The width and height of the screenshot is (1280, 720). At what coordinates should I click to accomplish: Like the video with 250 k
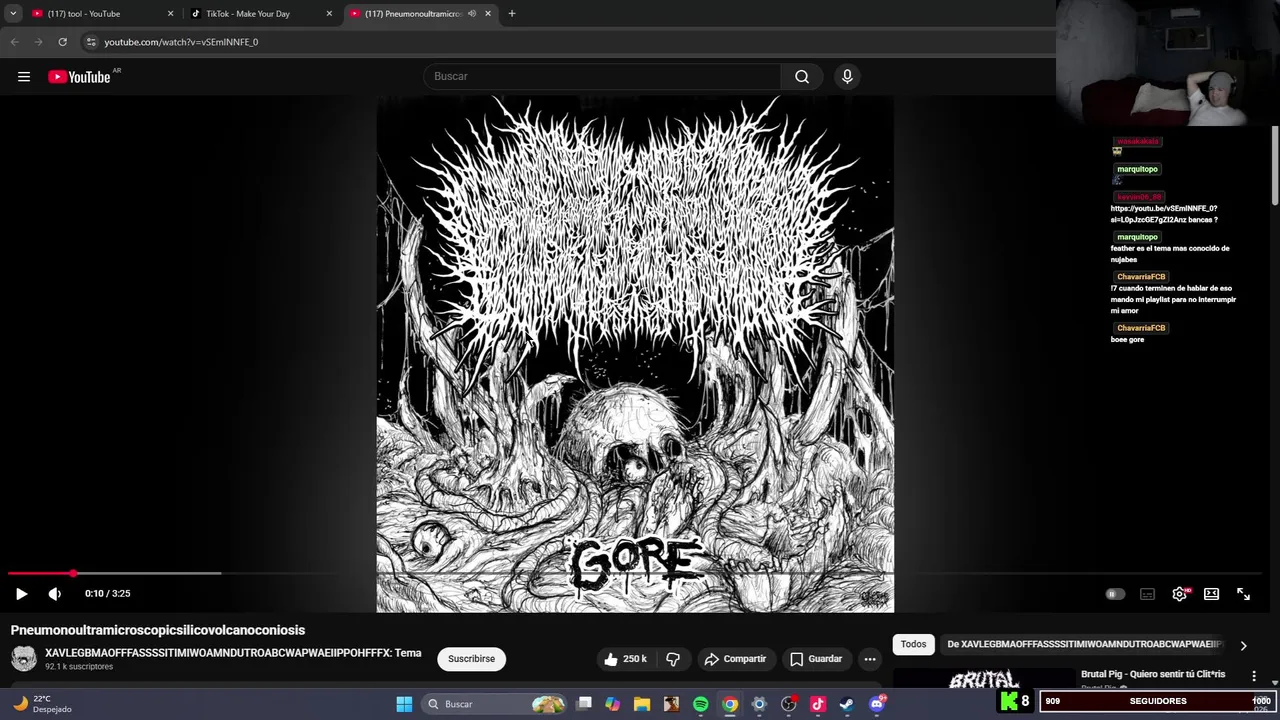[625, 659]
